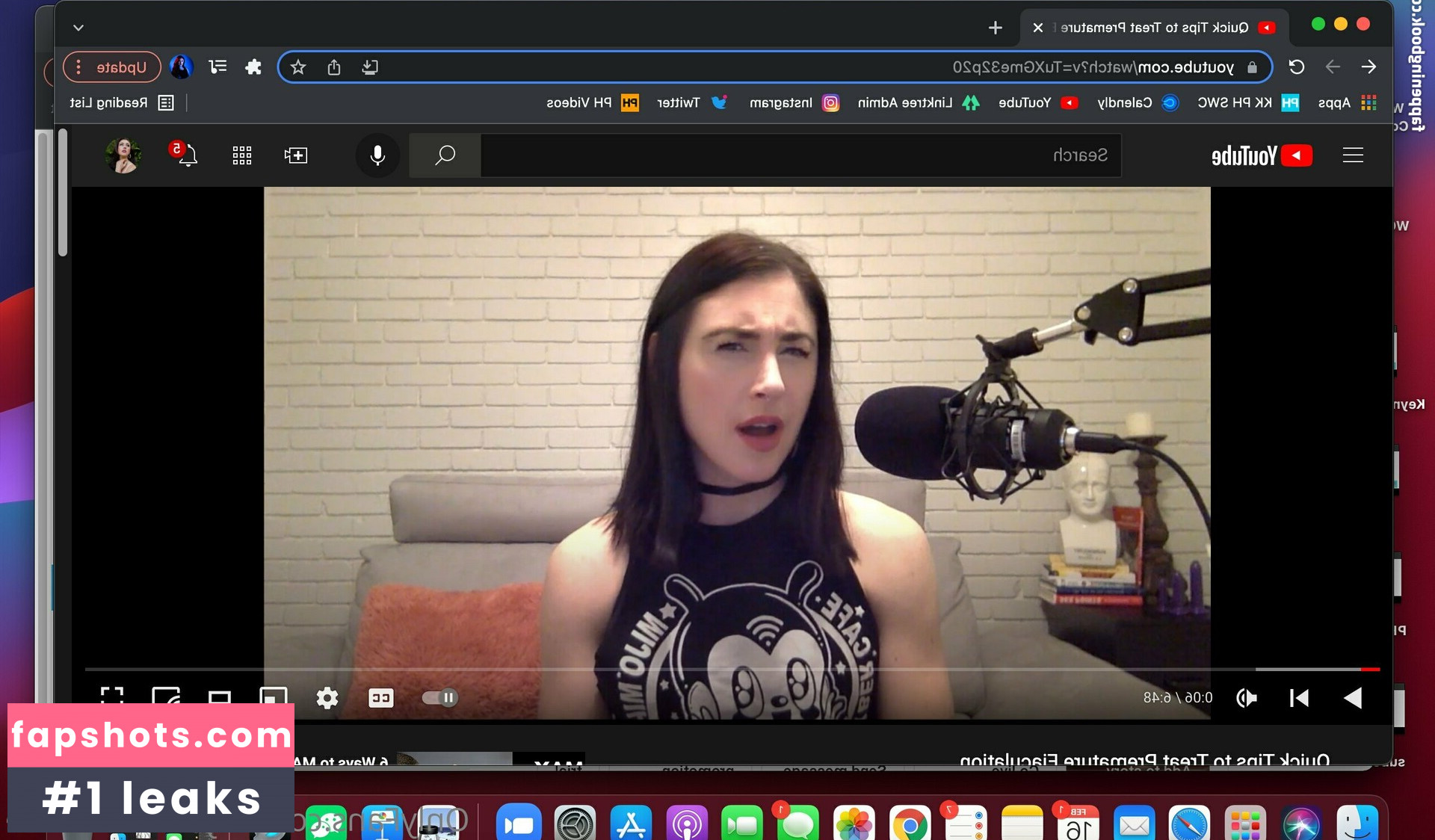The height and width of the screenshot is (840, 1435).
Task: Click the video progress bar
Action: click(x=732, y=669)
